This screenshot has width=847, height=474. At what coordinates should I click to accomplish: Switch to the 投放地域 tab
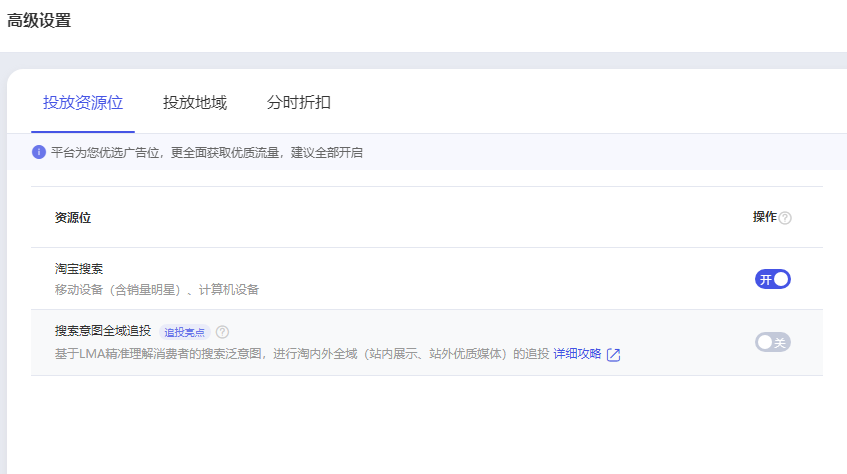coord(195,102)
